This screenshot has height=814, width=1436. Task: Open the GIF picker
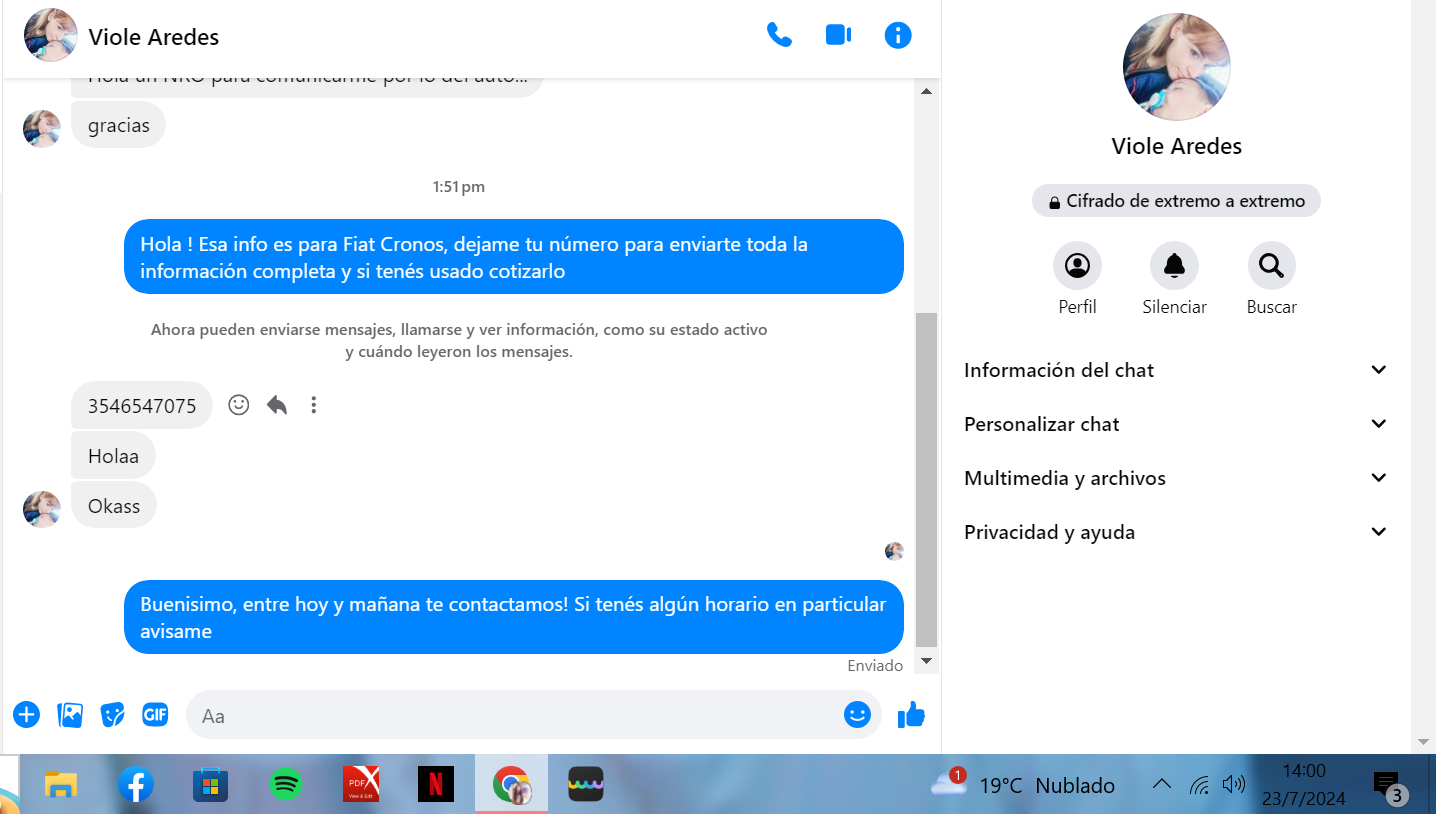tap(155, 715)
